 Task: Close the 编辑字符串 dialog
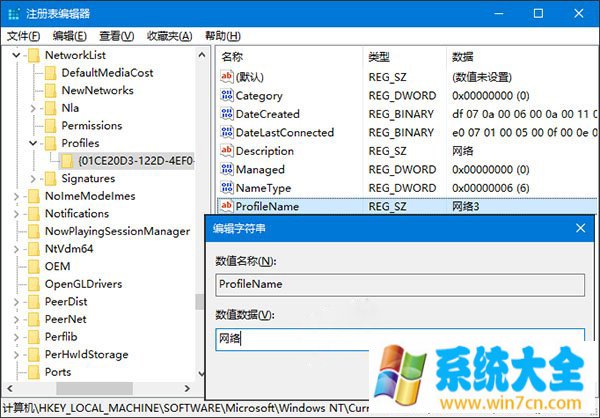(580, 229)
